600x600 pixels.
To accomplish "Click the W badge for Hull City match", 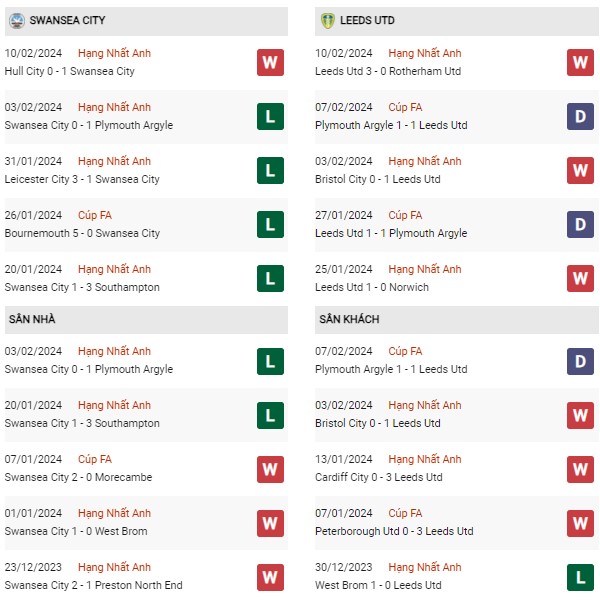I will tap(270, 62).
